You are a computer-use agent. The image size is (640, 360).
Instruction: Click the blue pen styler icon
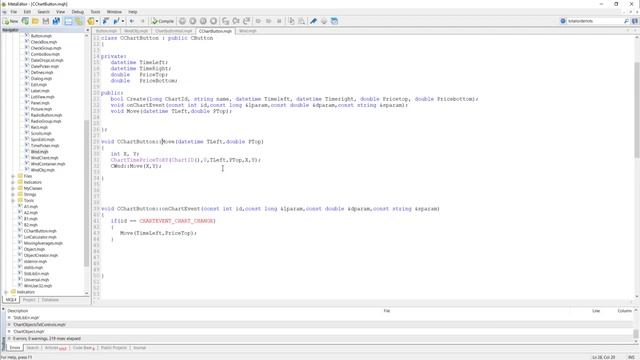(x=313, y=21)
